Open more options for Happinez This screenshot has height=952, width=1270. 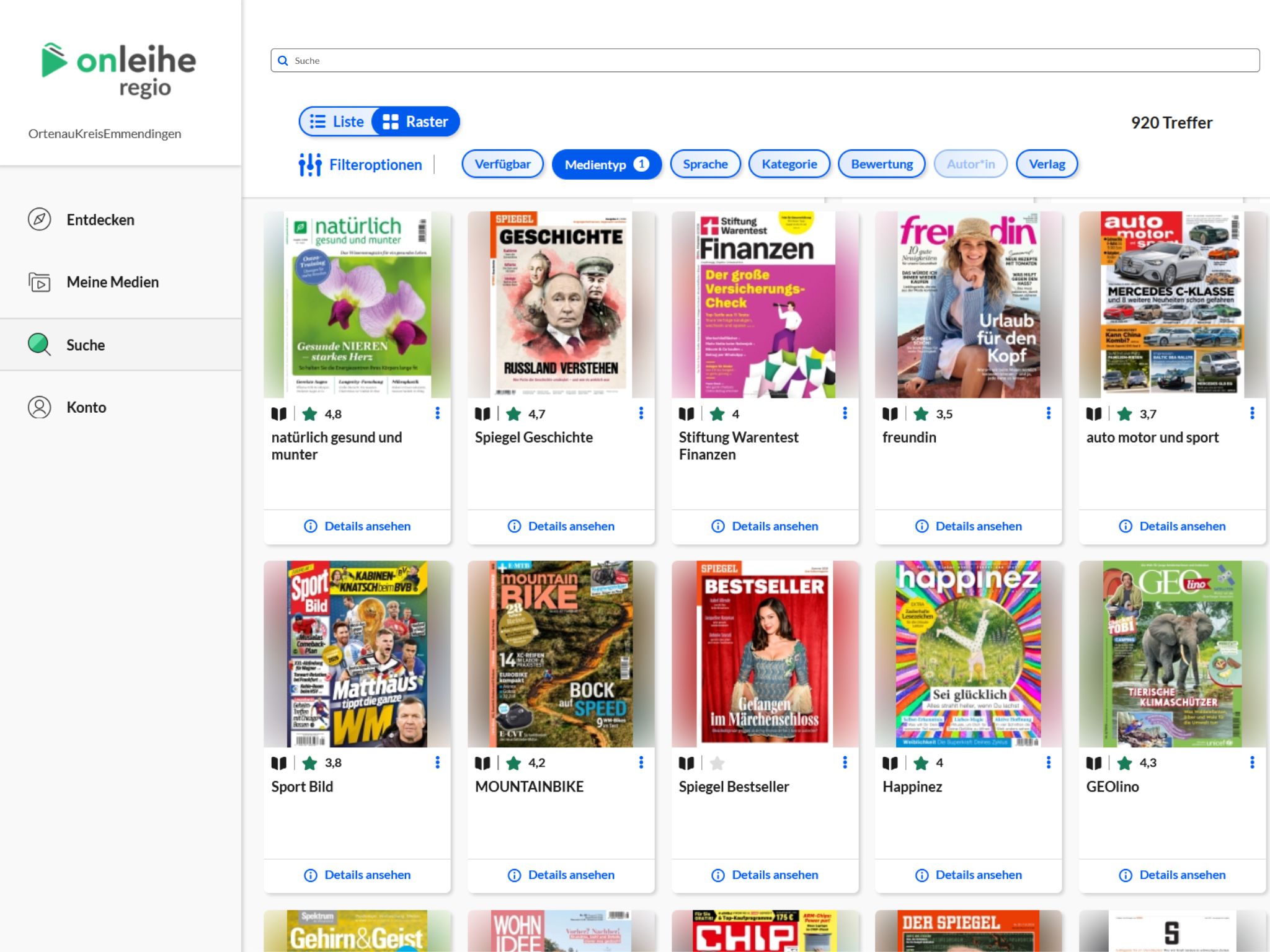(x=1049, y=762)
